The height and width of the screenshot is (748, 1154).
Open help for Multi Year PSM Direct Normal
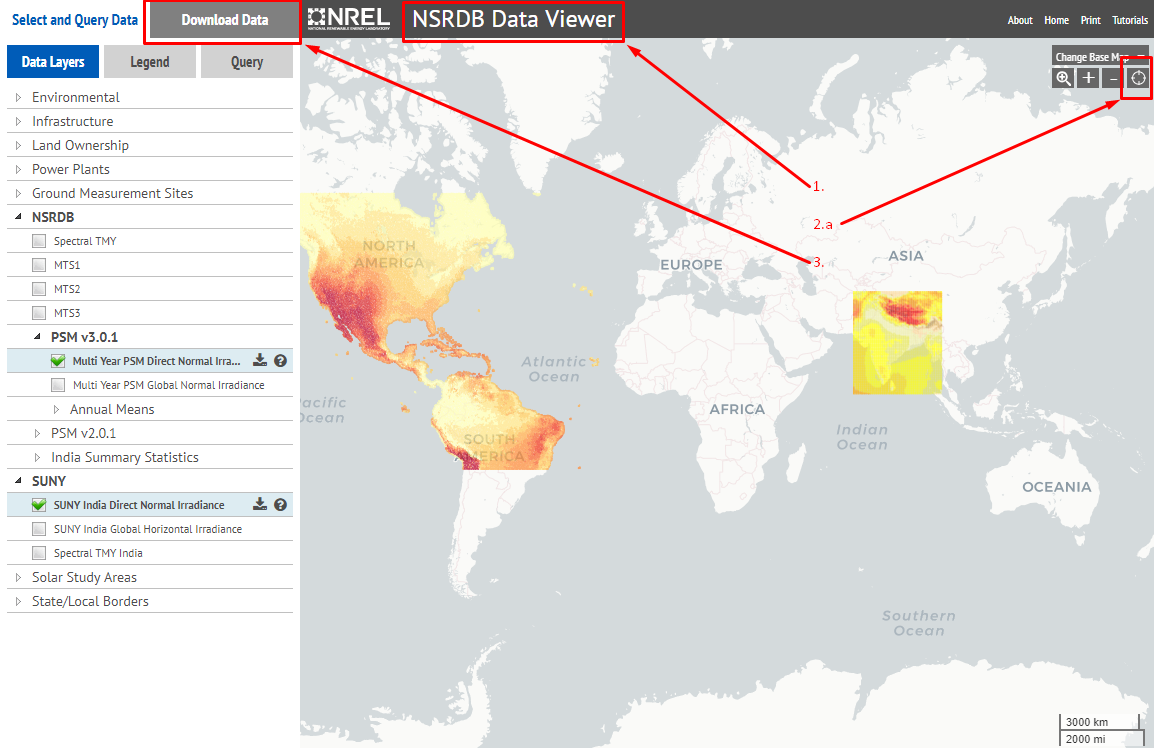[x=280, y=361]
